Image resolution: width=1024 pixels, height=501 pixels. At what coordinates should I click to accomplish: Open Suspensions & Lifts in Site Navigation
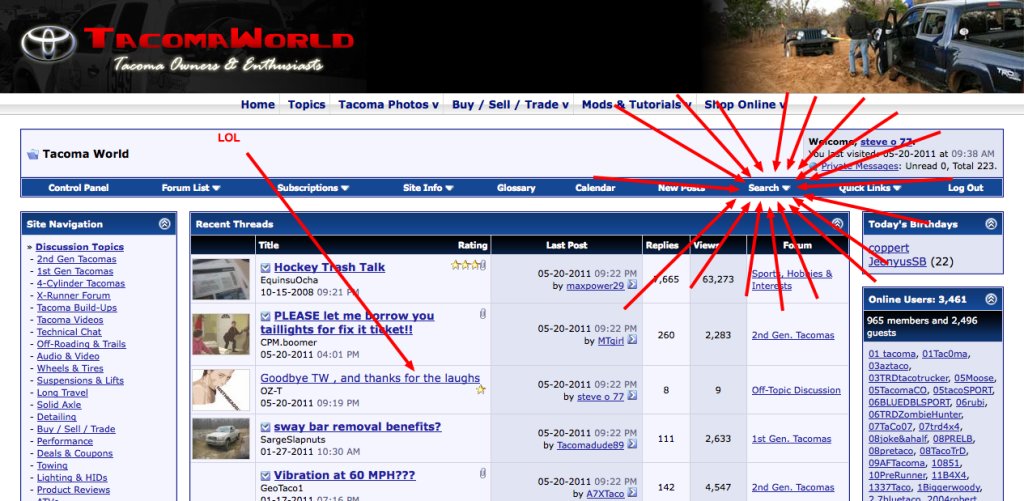click(80, 381)
